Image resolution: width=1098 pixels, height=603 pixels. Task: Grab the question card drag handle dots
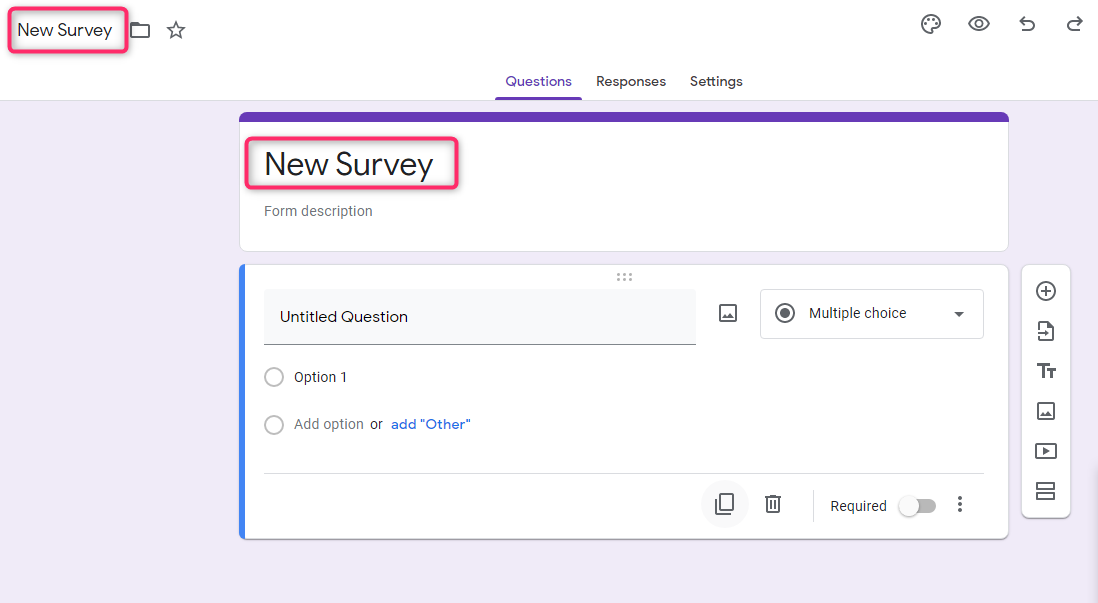coord(624,277)
